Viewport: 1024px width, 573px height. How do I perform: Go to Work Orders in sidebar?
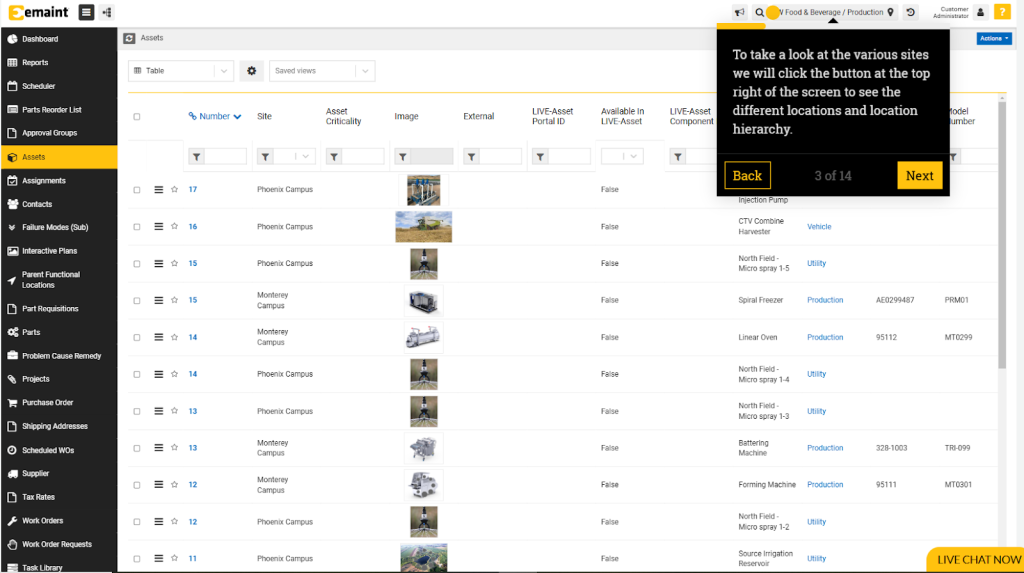[x=43, y=521]
